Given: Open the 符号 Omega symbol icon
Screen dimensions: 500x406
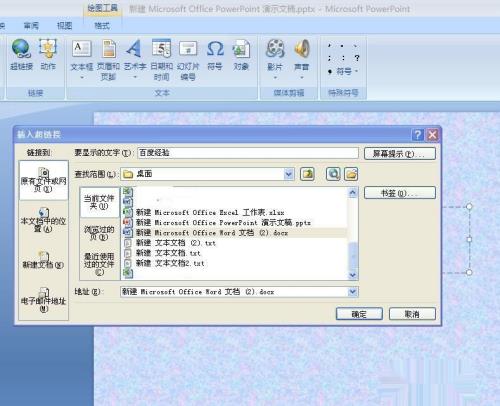Looking at the screenshot, I should coord(215,55).
